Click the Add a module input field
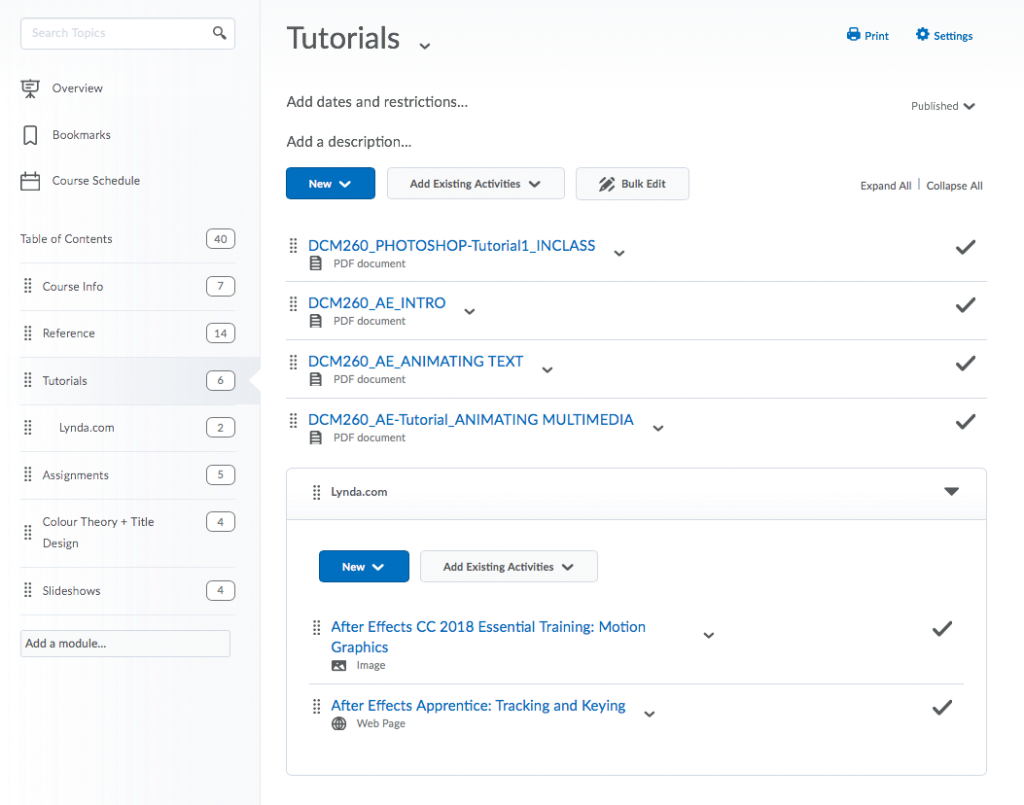The height and width of the screenshot is (805, 1024). [124, 643]
